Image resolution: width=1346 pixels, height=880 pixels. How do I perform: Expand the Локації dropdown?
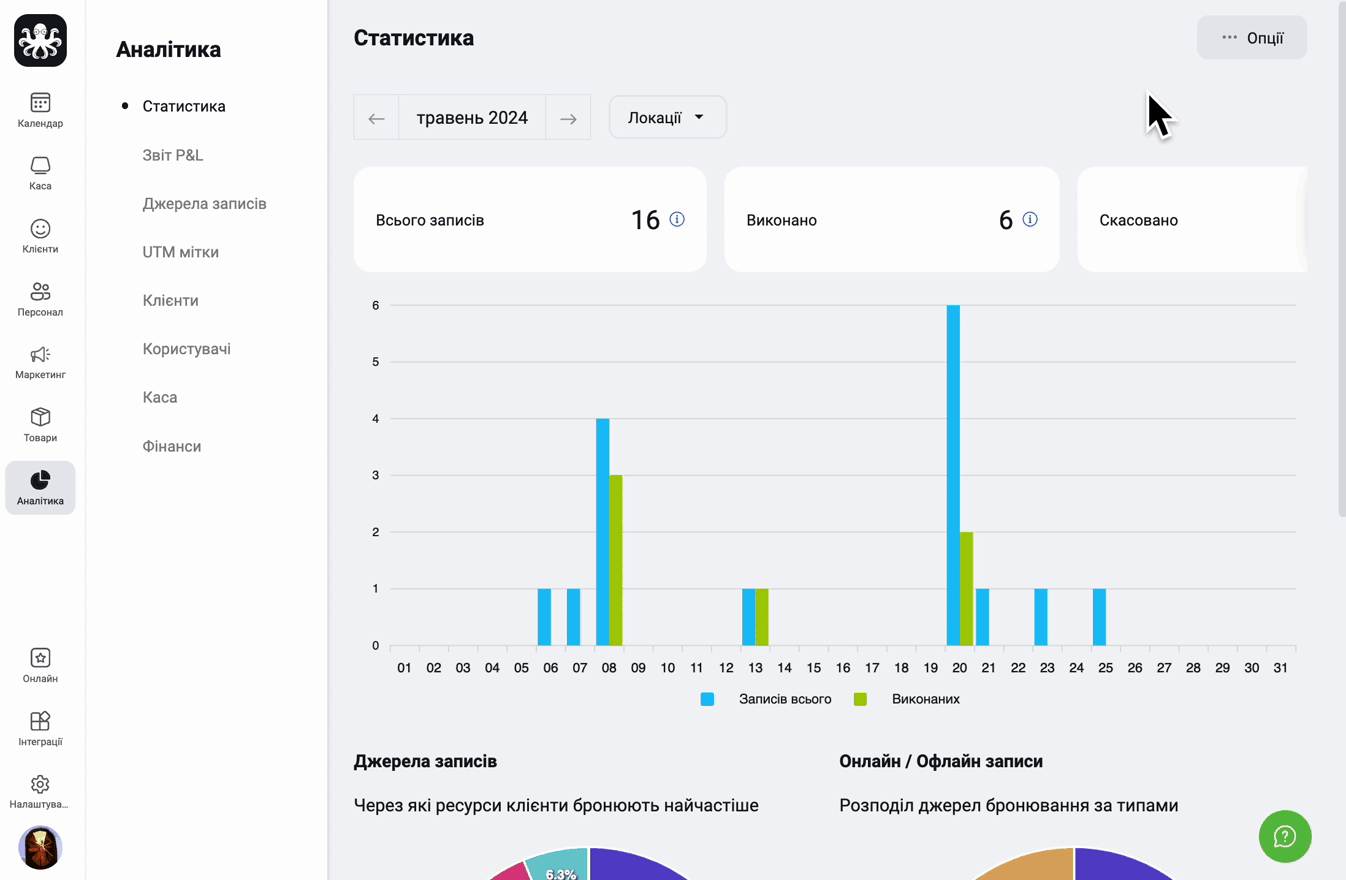[667, 118]
